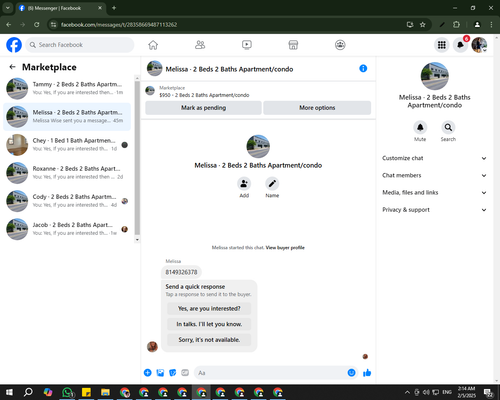Open the Facebook Home icon
The width and height of the screenshot is (500, 400).
153,45
